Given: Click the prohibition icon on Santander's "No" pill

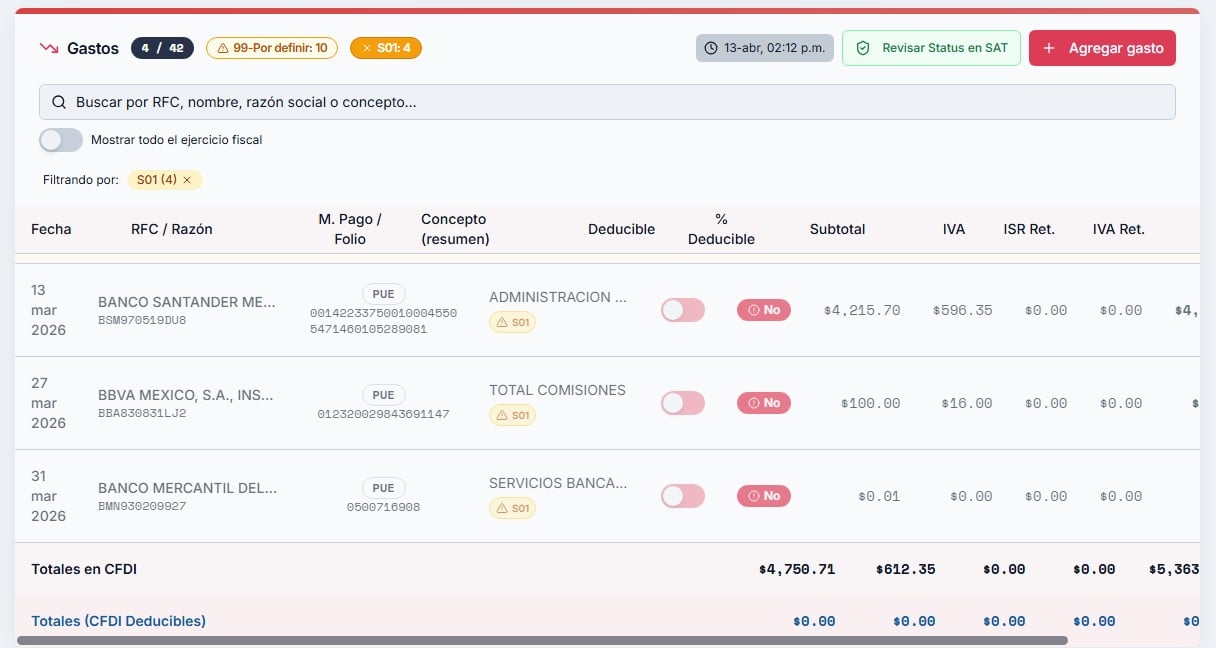Looking at the screenshot, I should pyautogui.click(x=753, y=310).
